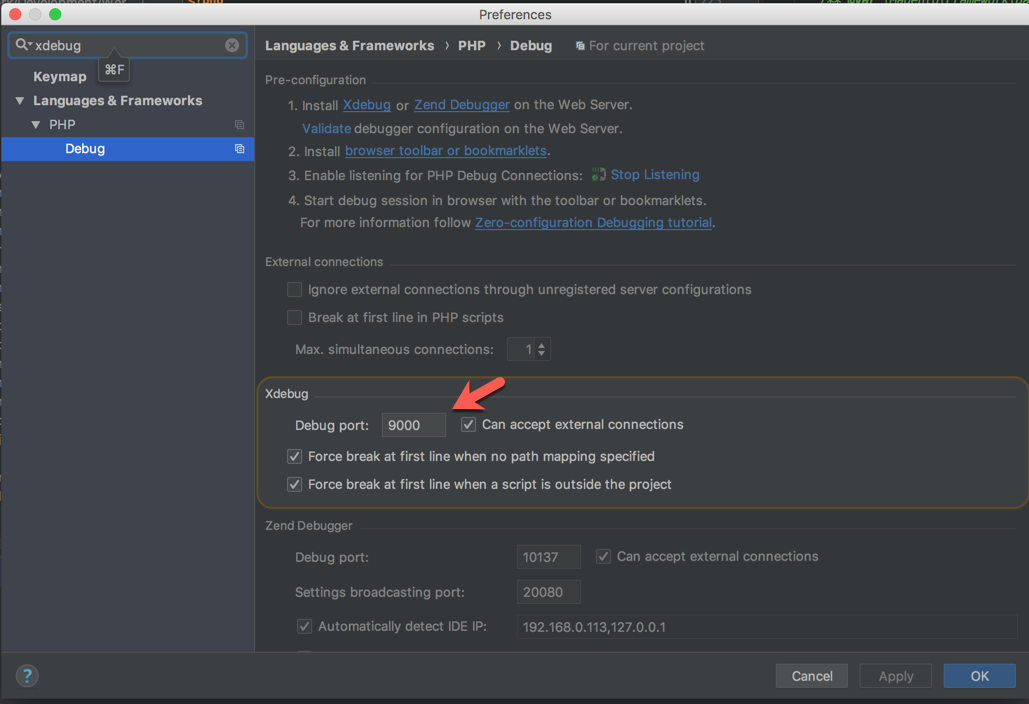Enable Ignore external connections through unregistered servers
Image resolution: width=1029 pixels, height=704 pixels.
click(295, 289)
